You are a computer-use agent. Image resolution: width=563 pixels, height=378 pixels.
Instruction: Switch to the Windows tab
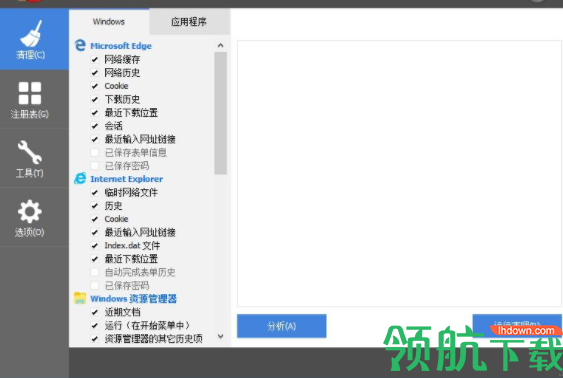tap(109, 22)
